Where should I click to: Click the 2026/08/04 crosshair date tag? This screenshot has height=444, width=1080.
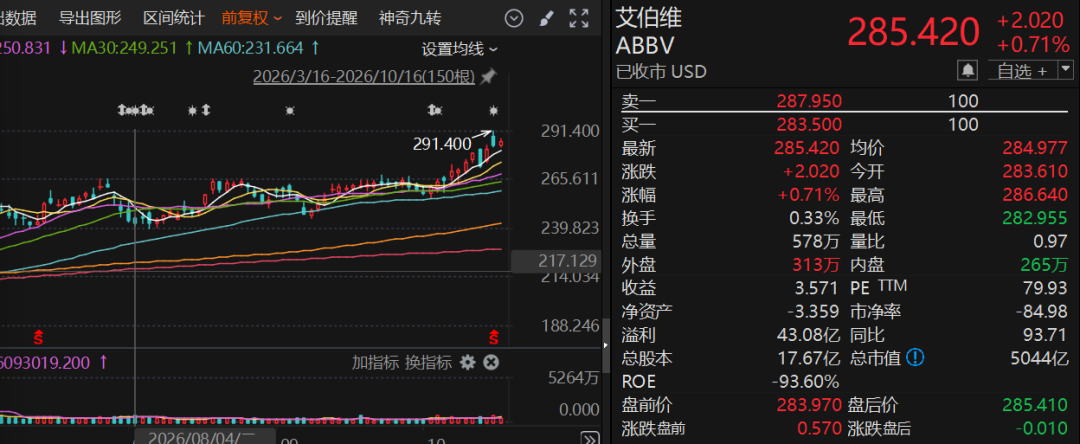tap(205, 436)
